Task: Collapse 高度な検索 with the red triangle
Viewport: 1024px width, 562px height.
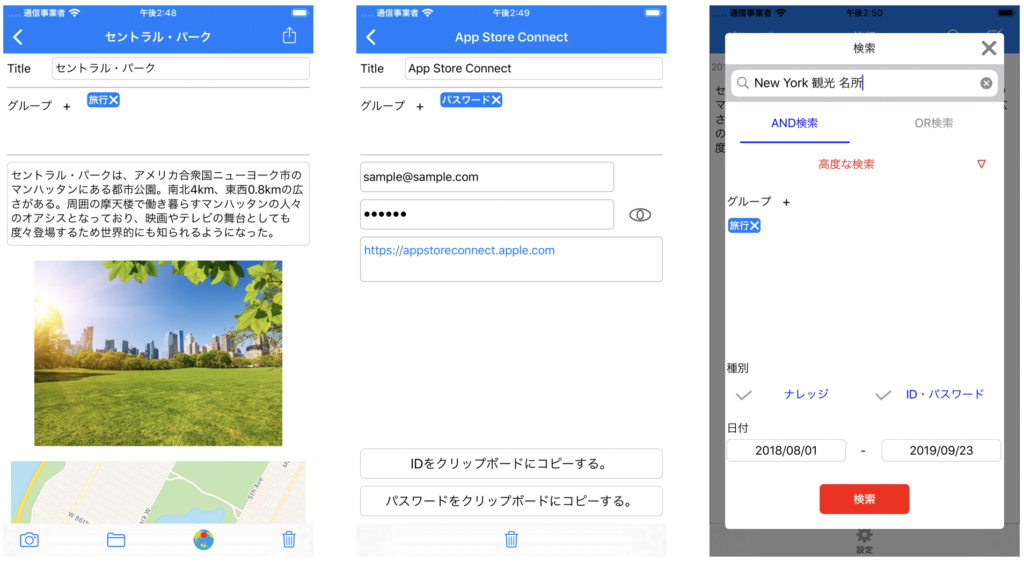Action: (x=981, y=164)
